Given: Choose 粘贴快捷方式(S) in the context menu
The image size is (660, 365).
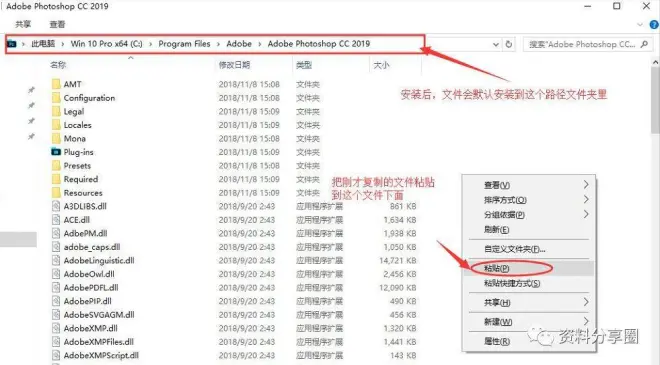Looking at the screenshot, I should [x=529, y=283].
